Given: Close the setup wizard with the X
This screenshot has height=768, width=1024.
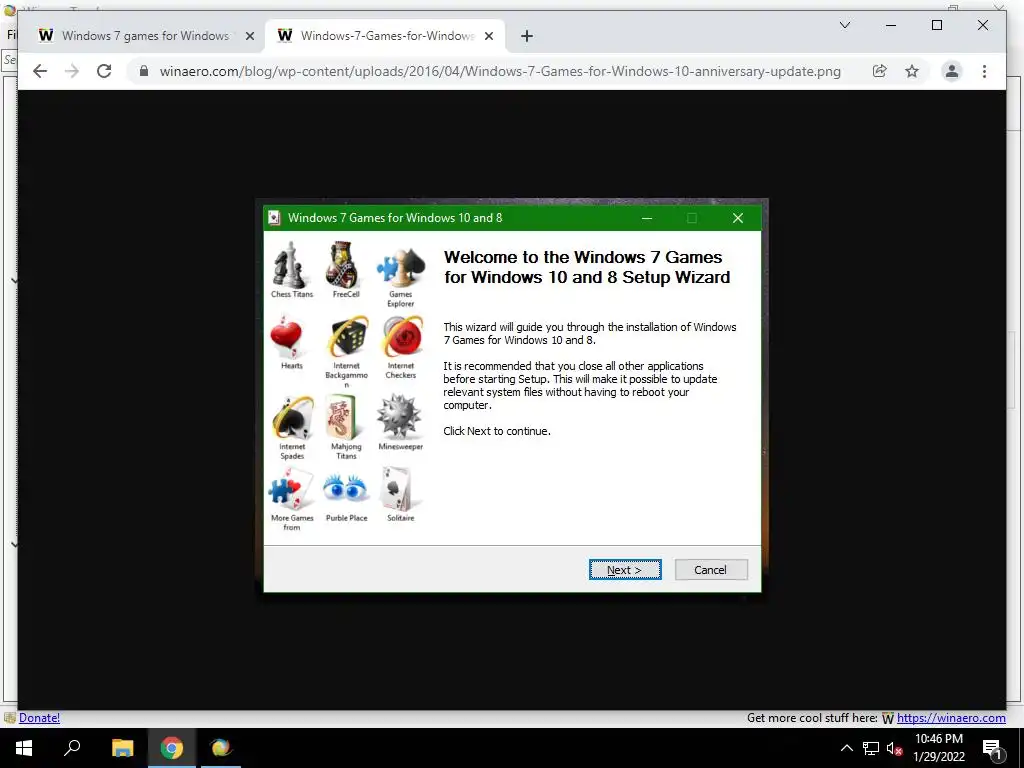Looking at the screenshot, I should point(738,218).
